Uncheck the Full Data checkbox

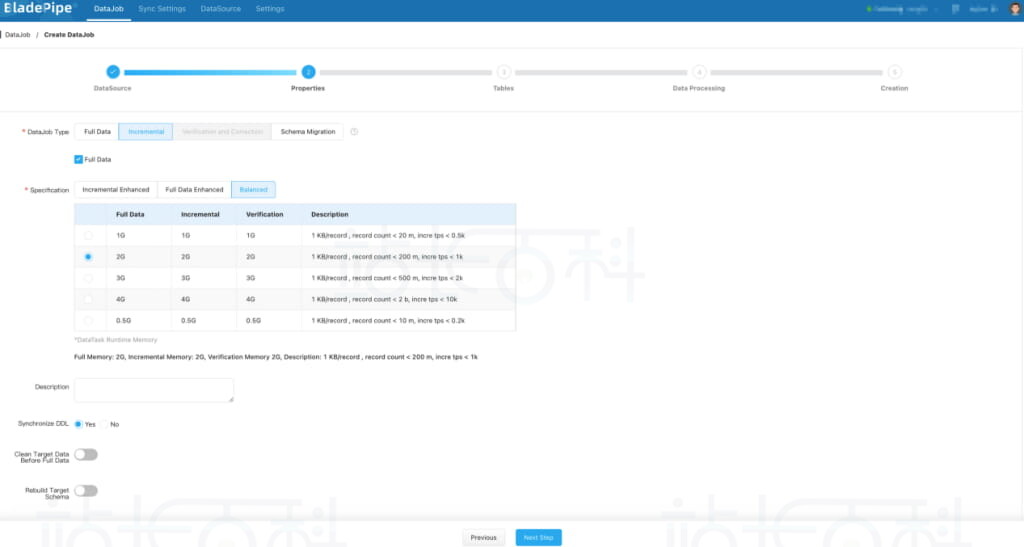[x=79, y=159]
